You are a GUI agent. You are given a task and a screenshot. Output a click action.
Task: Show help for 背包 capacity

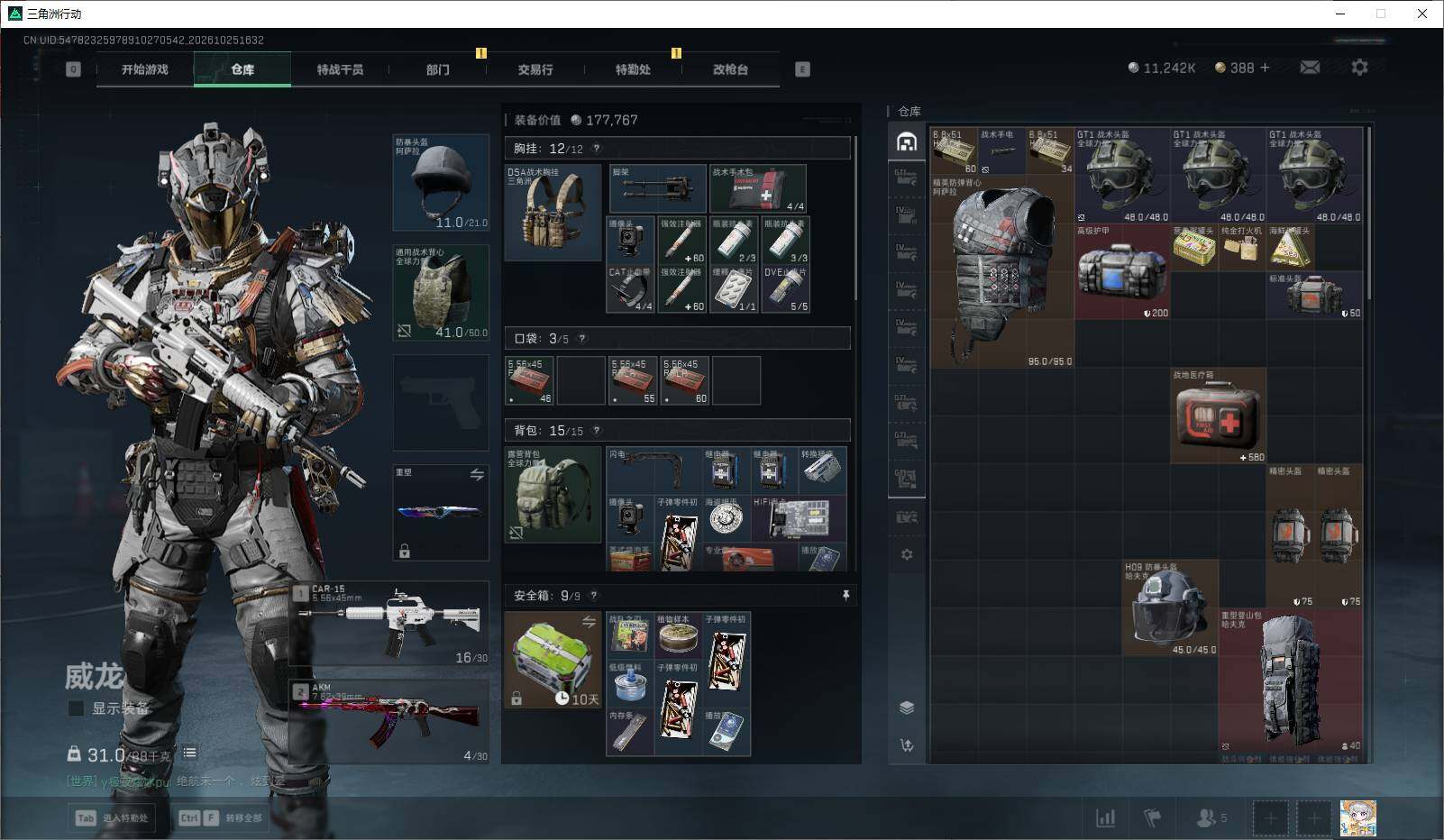click(596, 431)
